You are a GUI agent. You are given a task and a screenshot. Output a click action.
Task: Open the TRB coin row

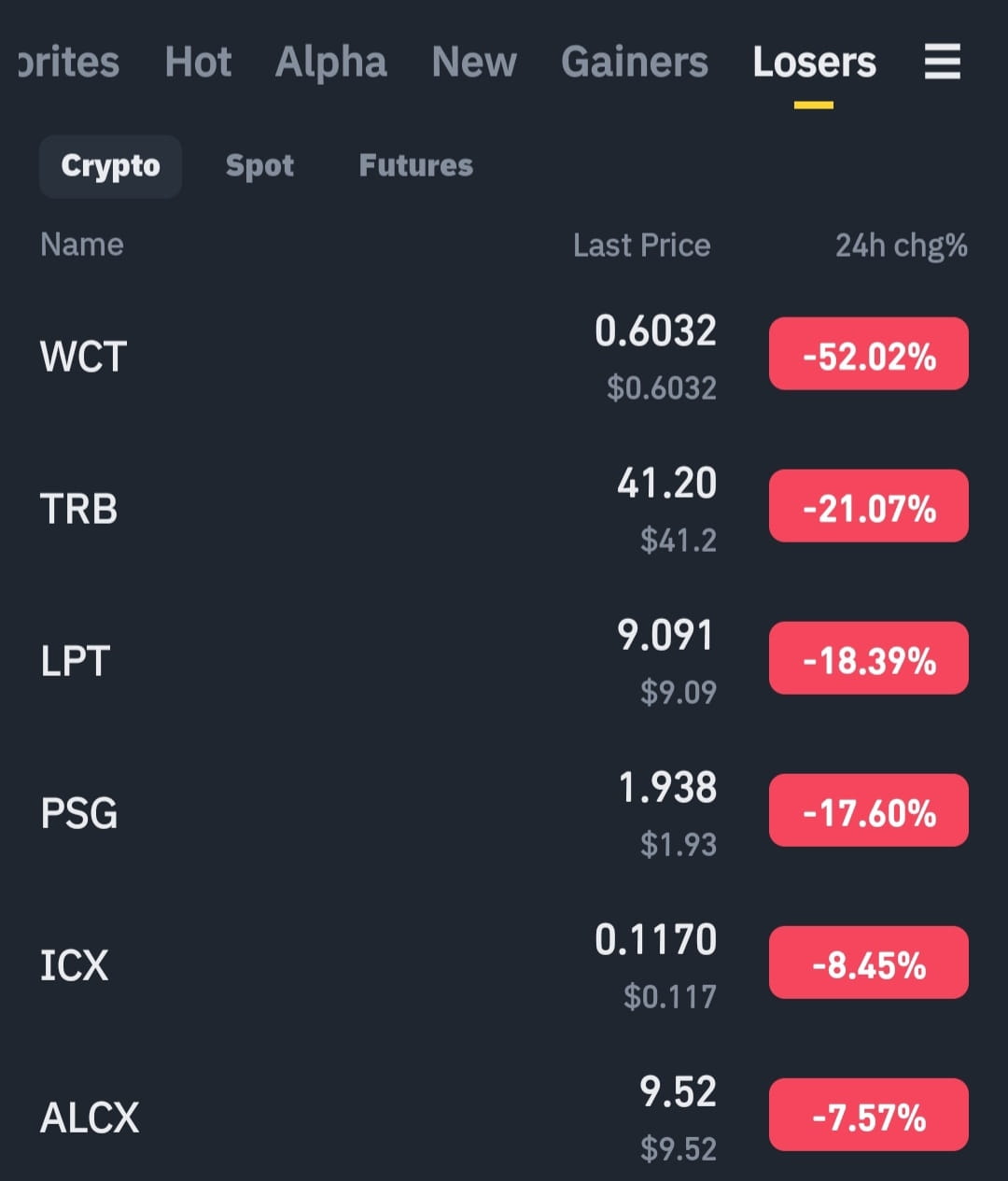[504, 508]
